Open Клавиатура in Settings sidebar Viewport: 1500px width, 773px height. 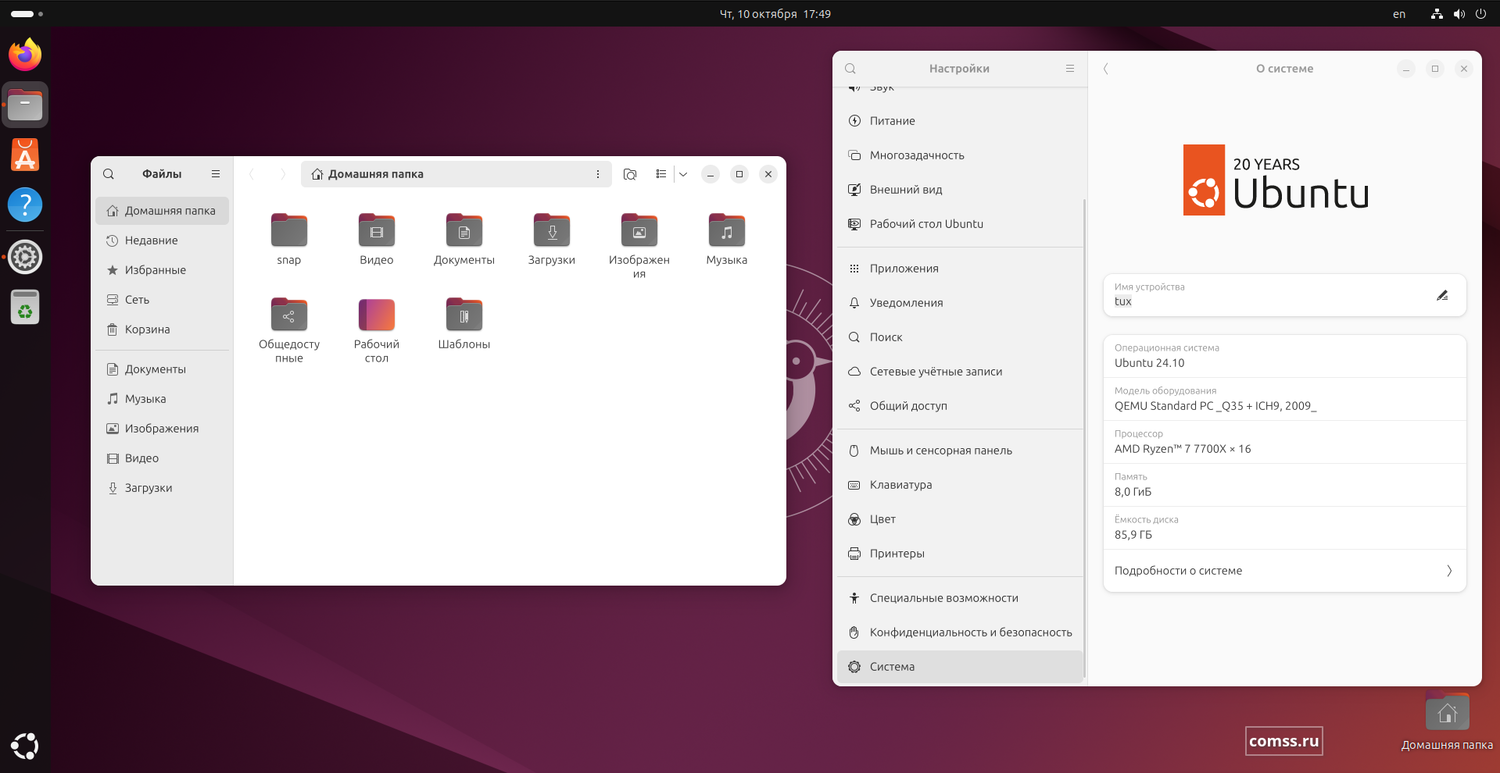coord(960,485)
